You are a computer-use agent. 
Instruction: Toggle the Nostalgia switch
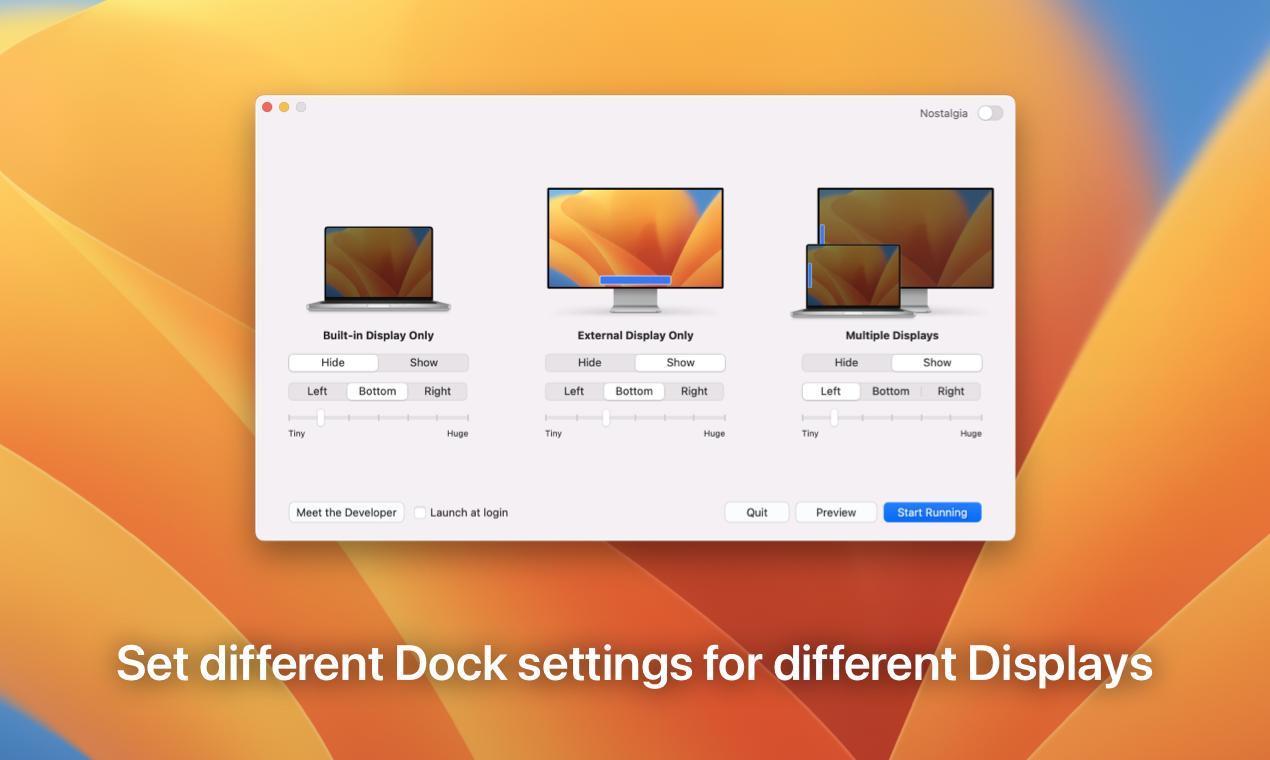pos(990,113)
